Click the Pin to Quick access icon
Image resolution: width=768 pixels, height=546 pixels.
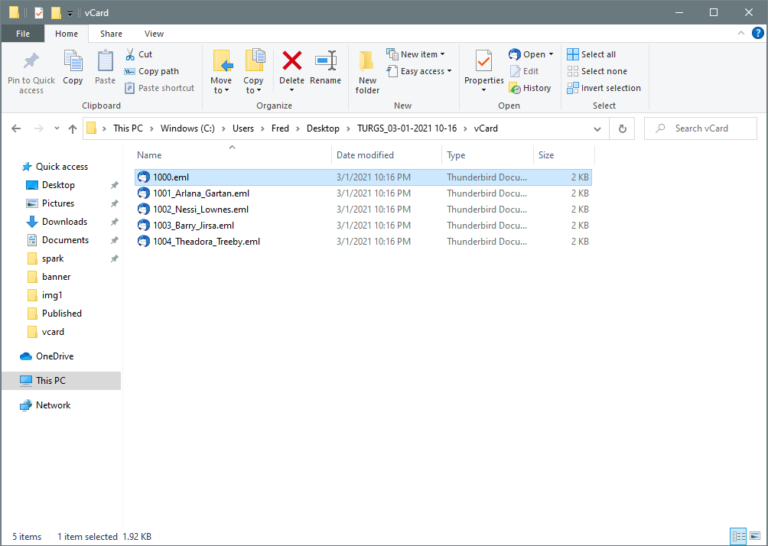pos(31,70)
